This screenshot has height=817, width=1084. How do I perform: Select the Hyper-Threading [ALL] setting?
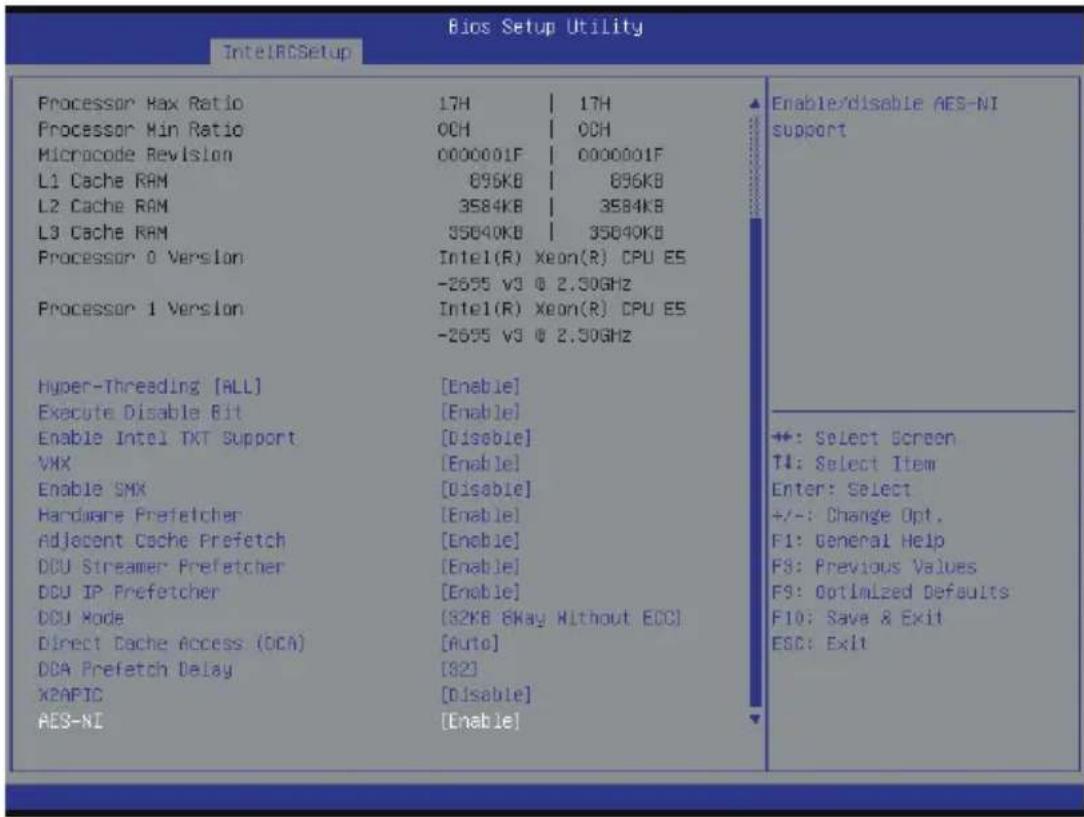(150, 386)
